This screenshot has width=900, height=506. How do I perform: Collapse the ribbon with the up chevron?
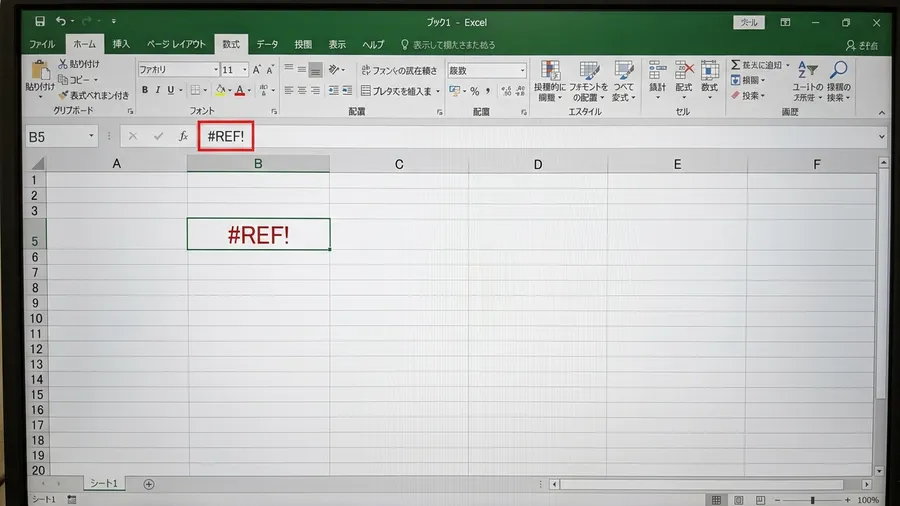point(882,112)
